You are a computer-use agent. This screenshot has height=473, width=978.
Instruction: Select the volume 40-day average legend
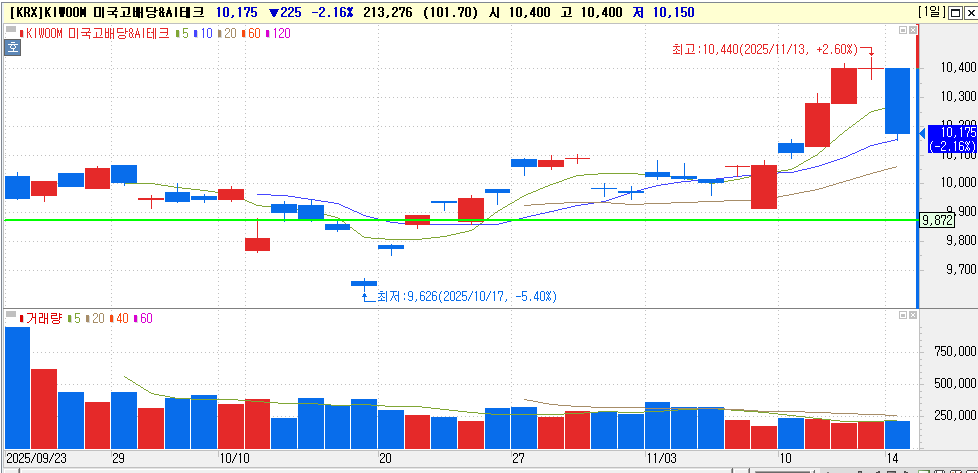pyautogui.click(x=119, y=318)
